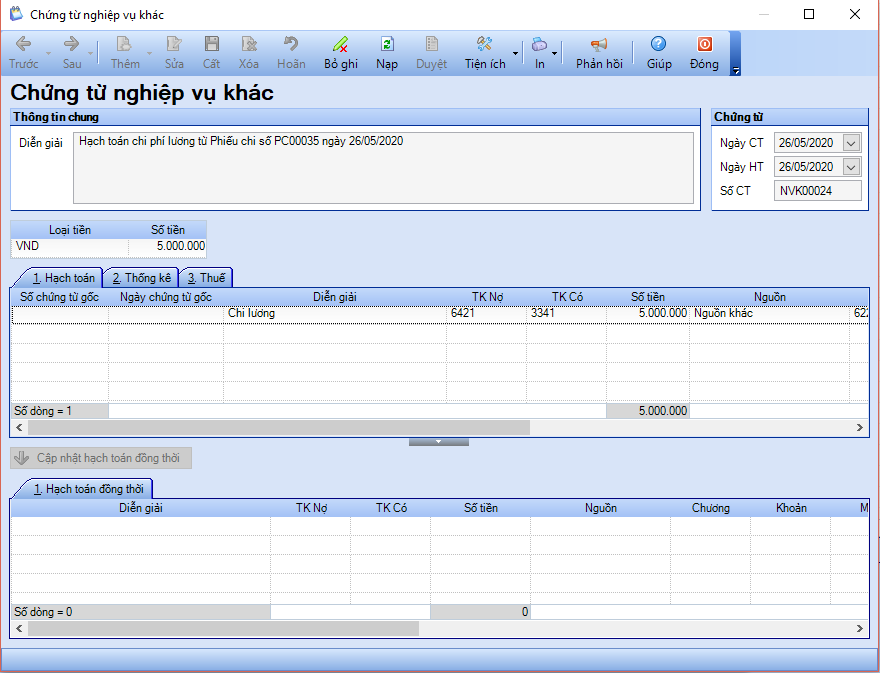Open the Tiện ích dropdown arrow
The height and width of the screenshot is (673, 880).
pos(515,52)
